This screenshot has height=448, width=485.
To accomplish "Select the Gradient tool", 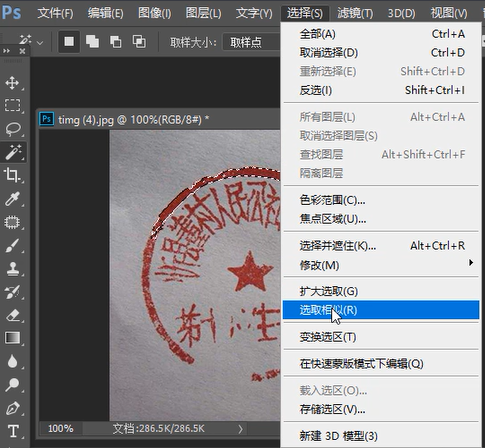I will (12, 338).
